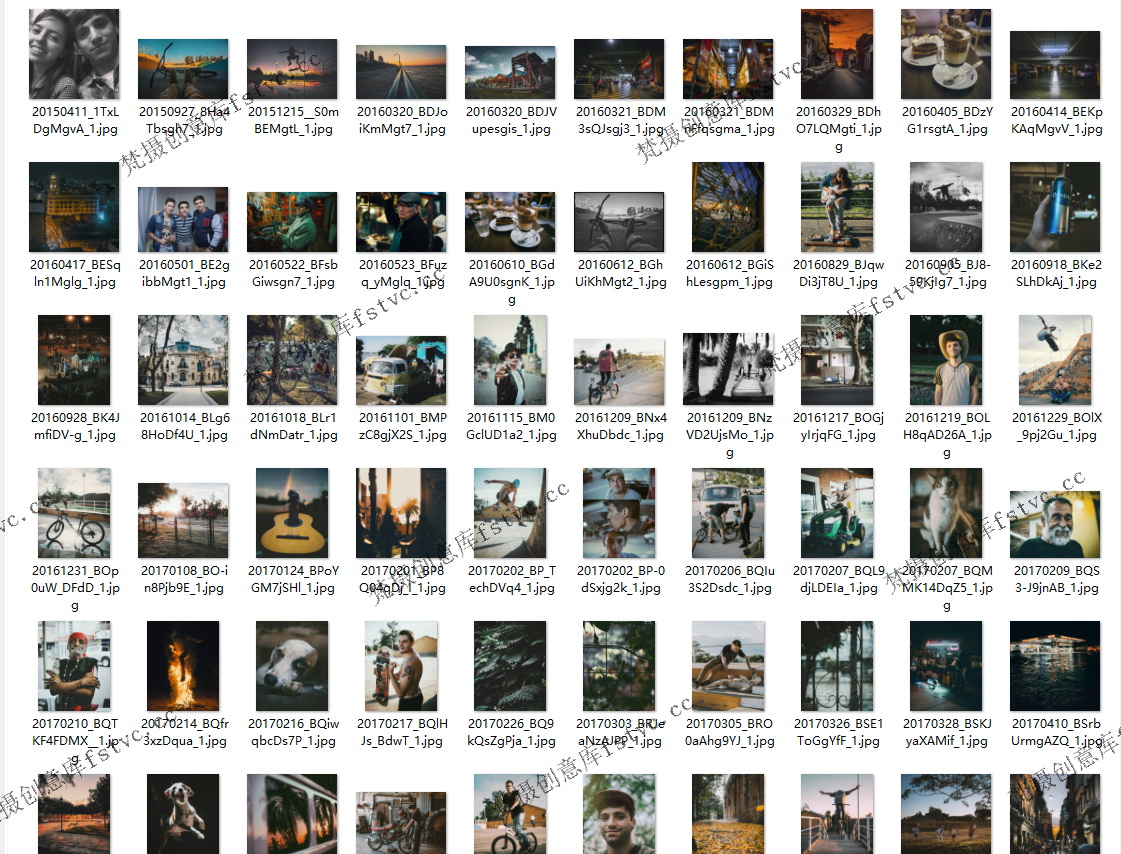The width and height of the screenshot is (1121, 854).
Task: Select the 20160501_BE2gibbMgt1_1.jpg group photo
Action: [x=183, y=219]
